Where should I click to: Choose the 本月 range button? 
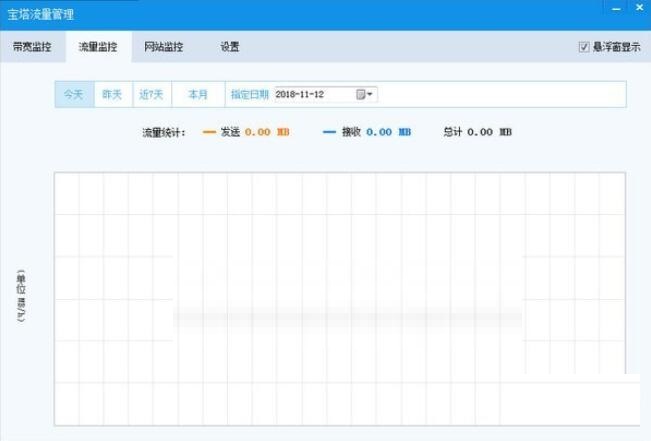point(197,94)
